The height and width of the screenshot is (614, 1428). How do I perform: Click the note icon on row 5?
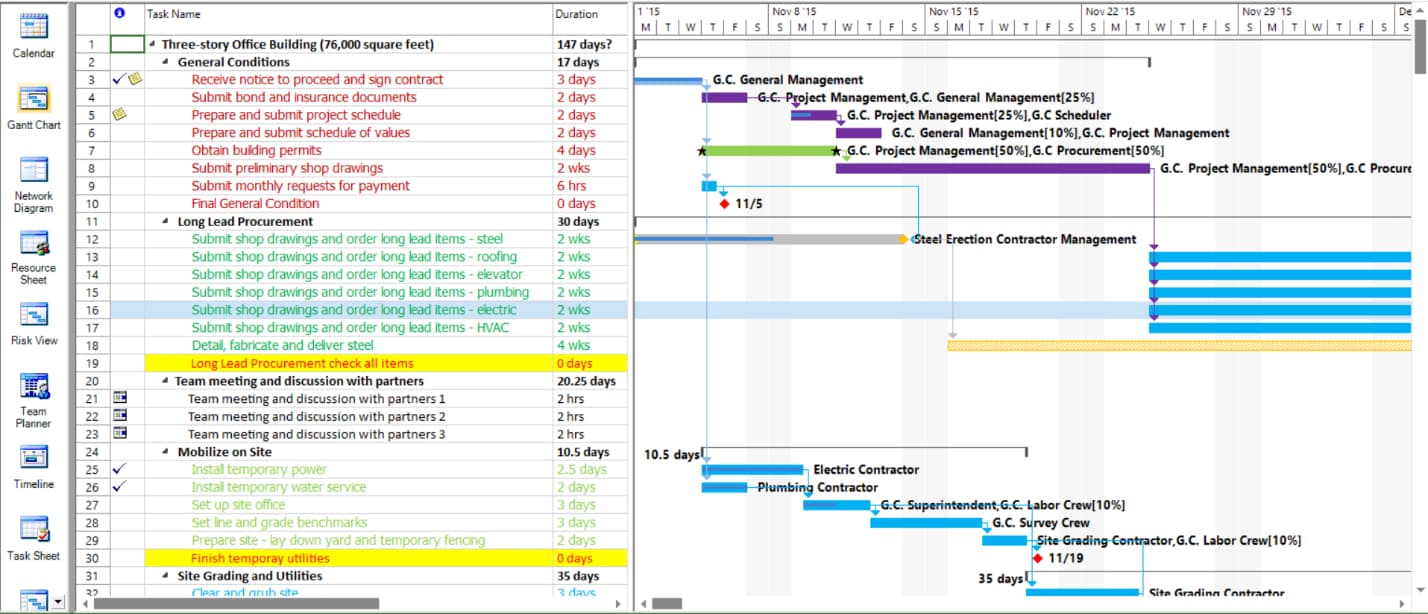tap(120, 115)
